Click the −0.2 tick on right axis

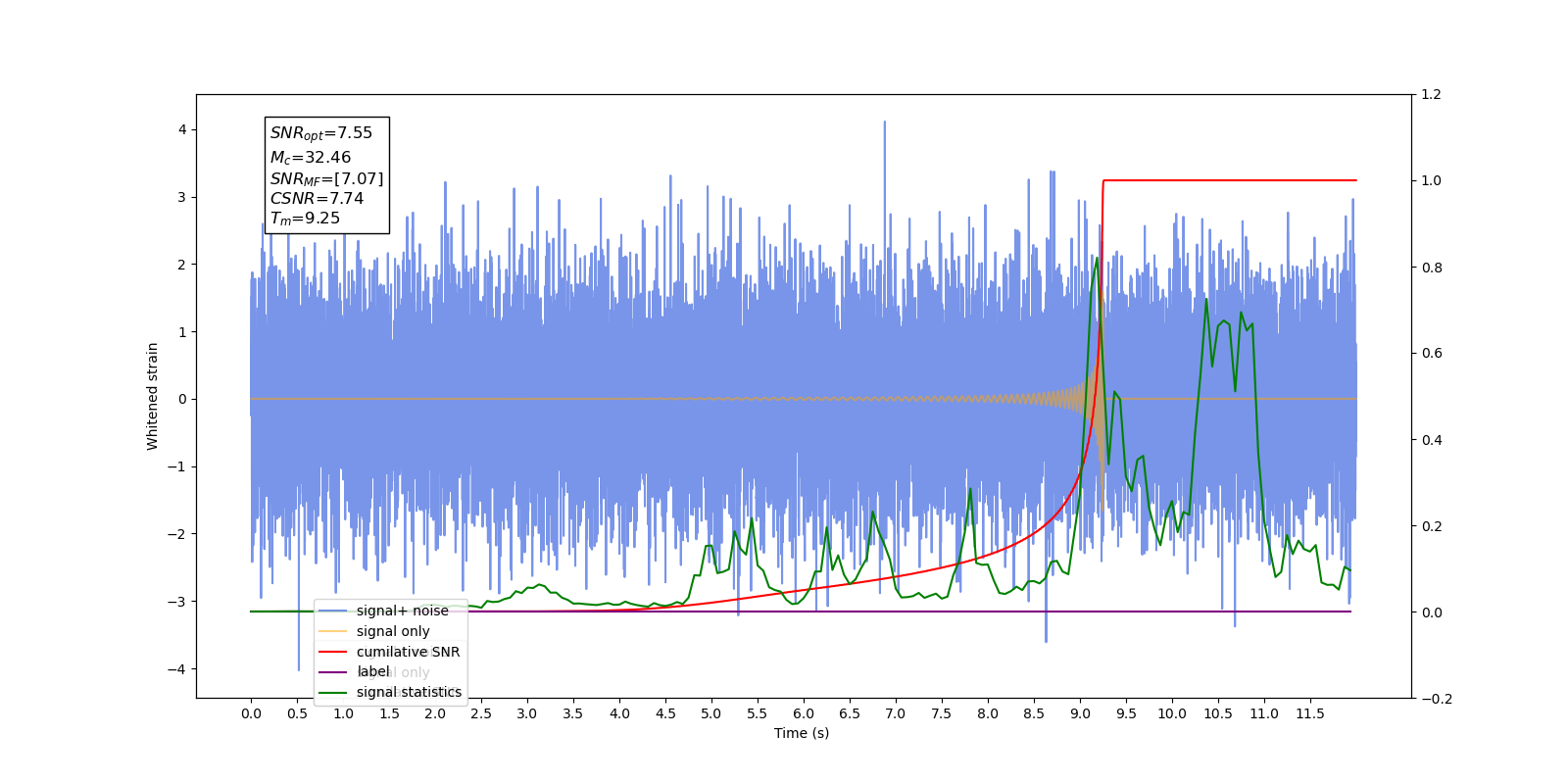click(x=1436, y=699)
